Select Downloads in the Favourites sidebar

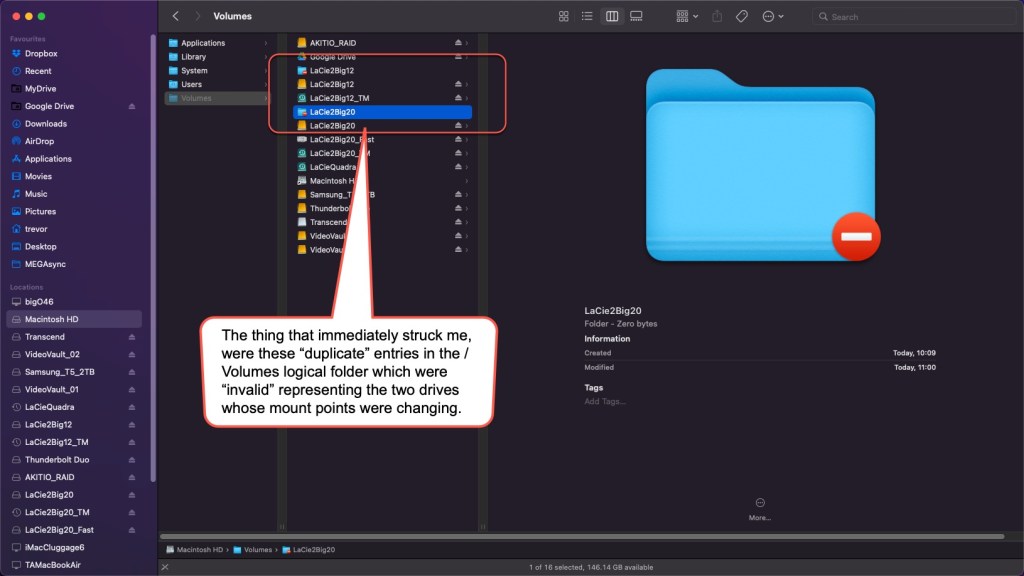point(46,124)
